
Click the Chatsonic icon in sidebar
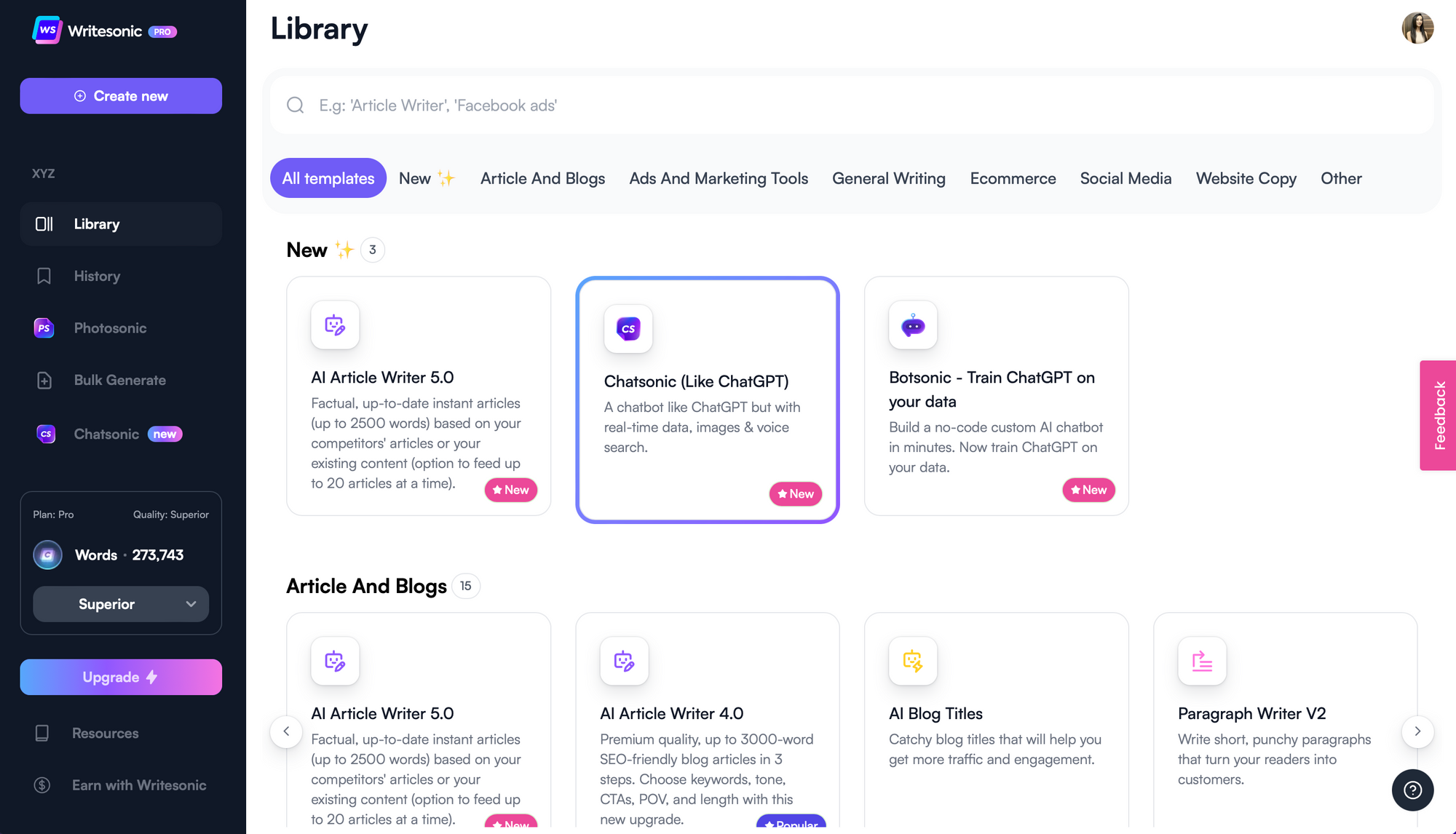pyautogui.click(x=44, y=433)
